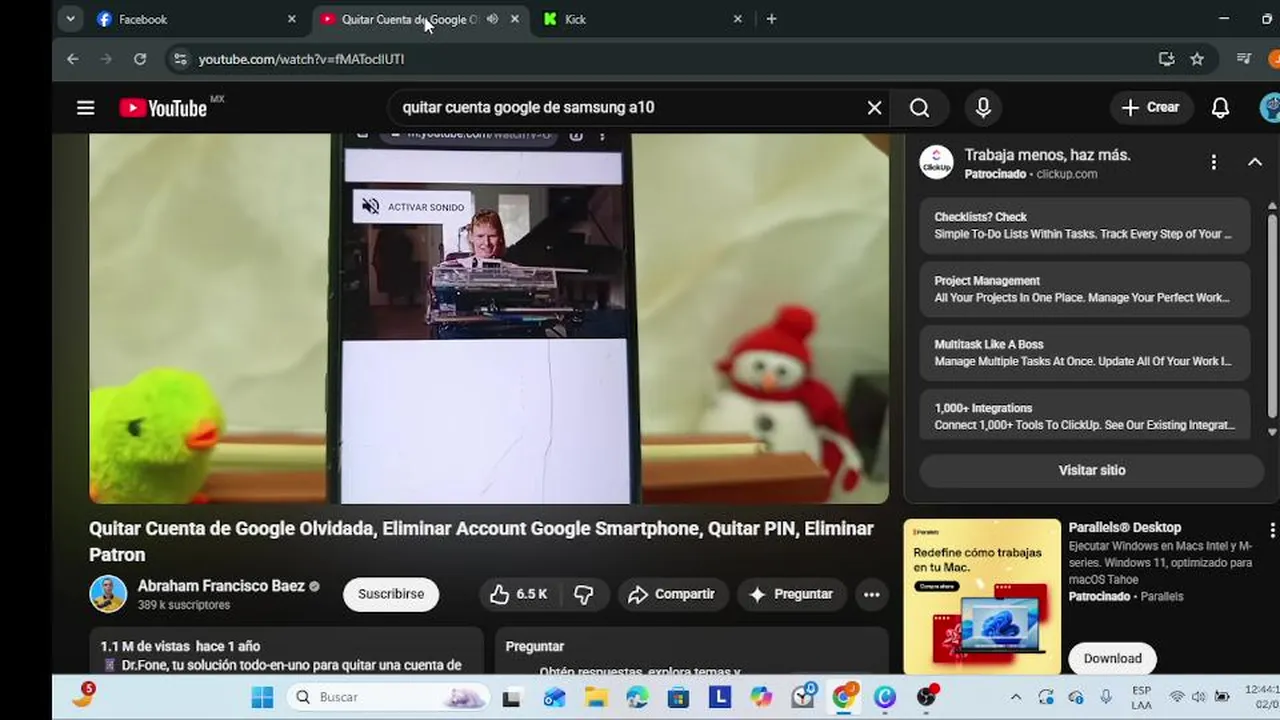Open Wi-Fi network settings in tray
This screenshot has width=1280, height=720.
(x=1177, y=697)
